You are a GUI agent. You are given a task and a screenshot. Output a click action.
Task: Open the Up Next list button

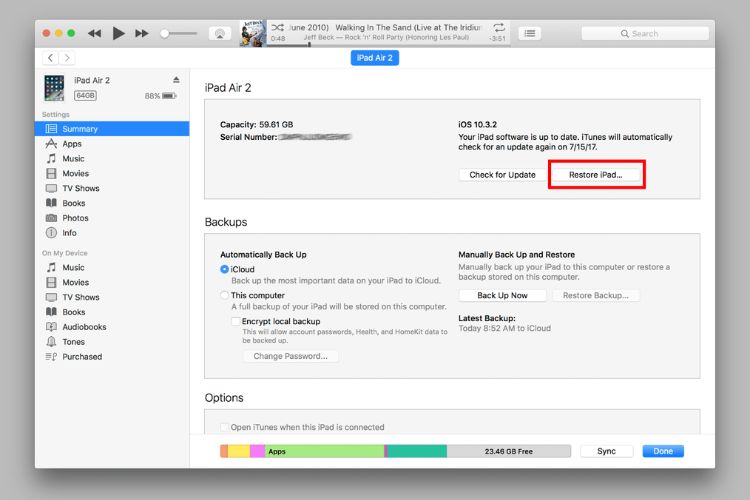click(529, 33)
